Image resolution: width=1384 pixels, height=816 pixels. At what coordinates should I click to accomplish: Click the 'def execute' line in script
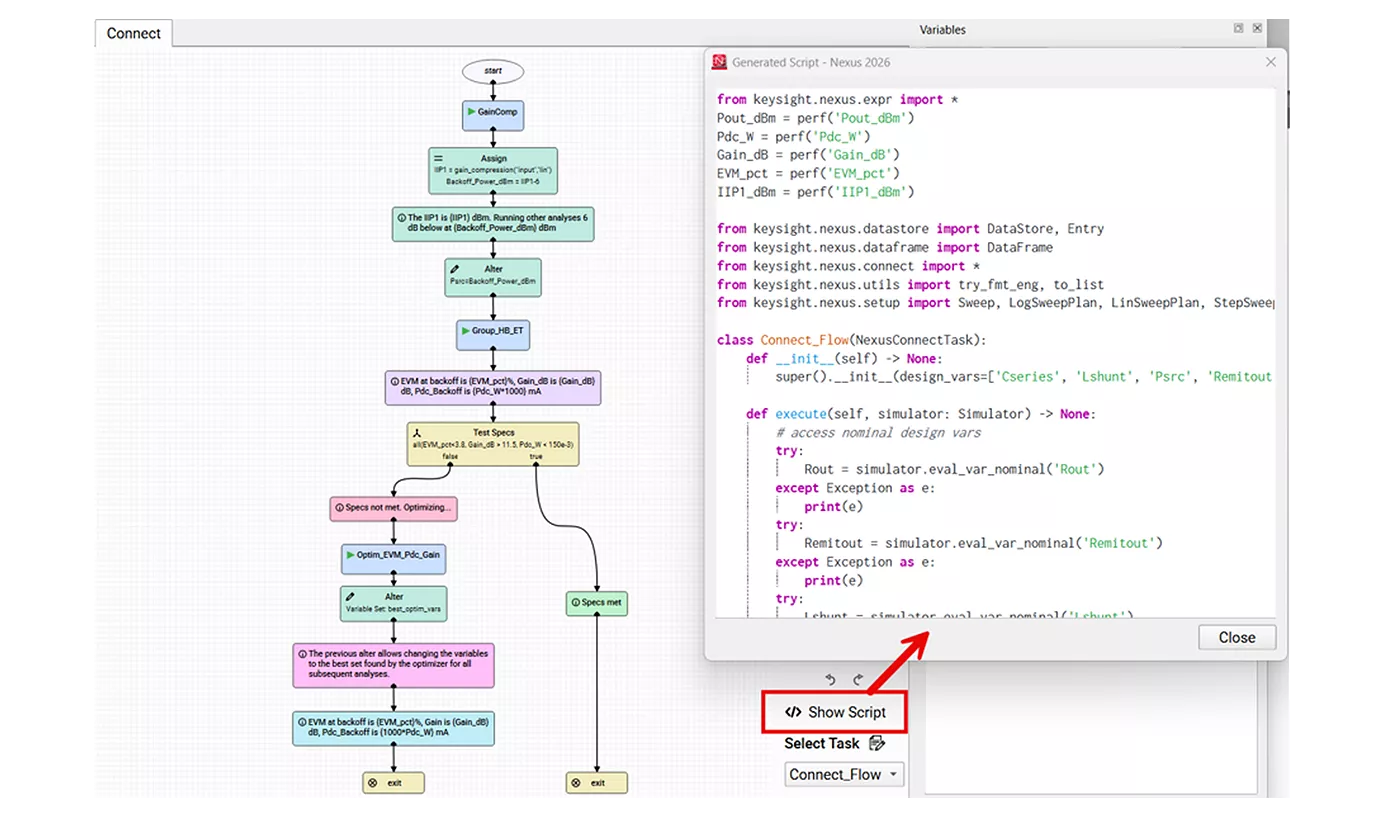920,414
